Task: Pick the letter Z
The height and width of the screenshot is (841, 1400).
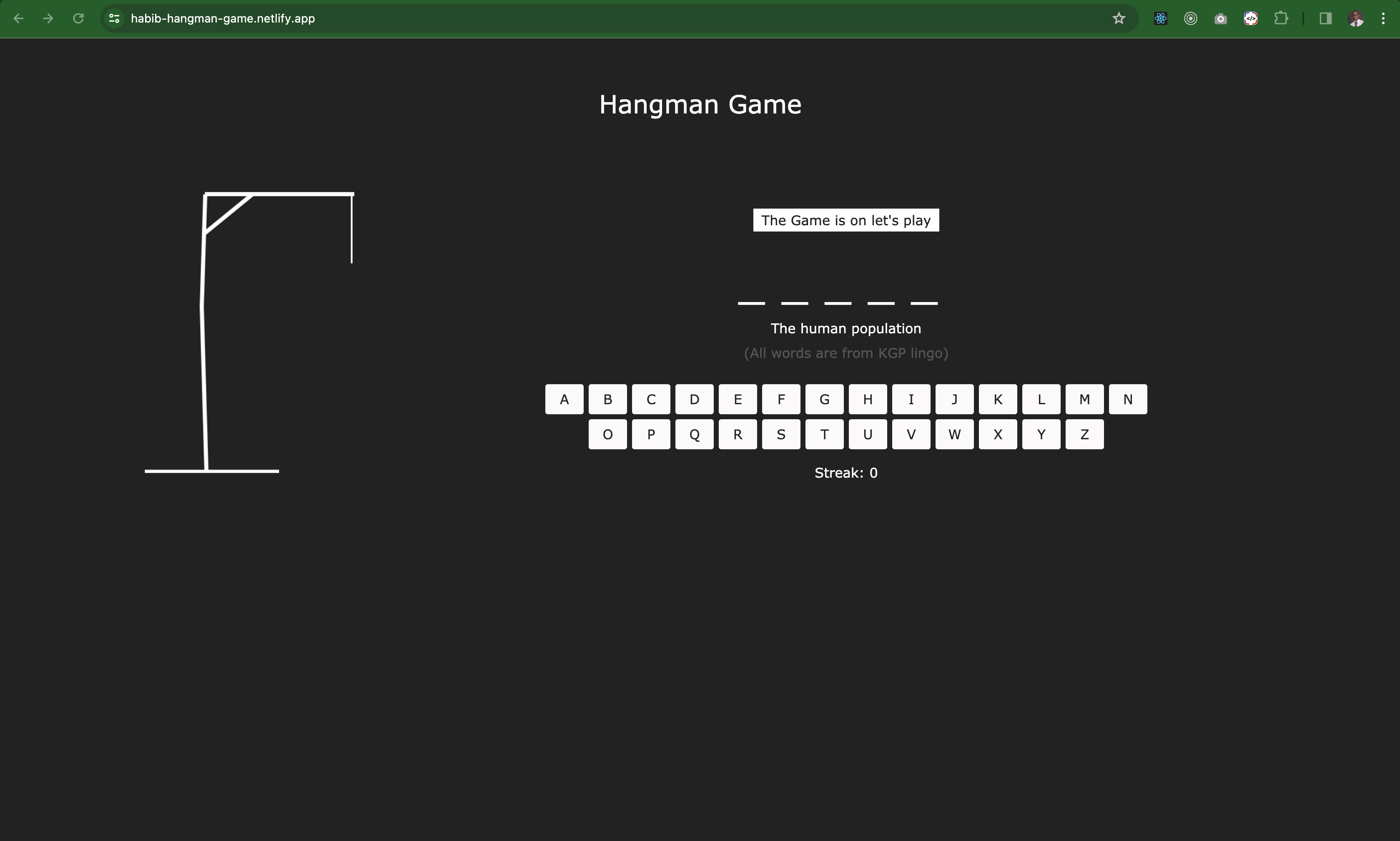Action: 1084,435
